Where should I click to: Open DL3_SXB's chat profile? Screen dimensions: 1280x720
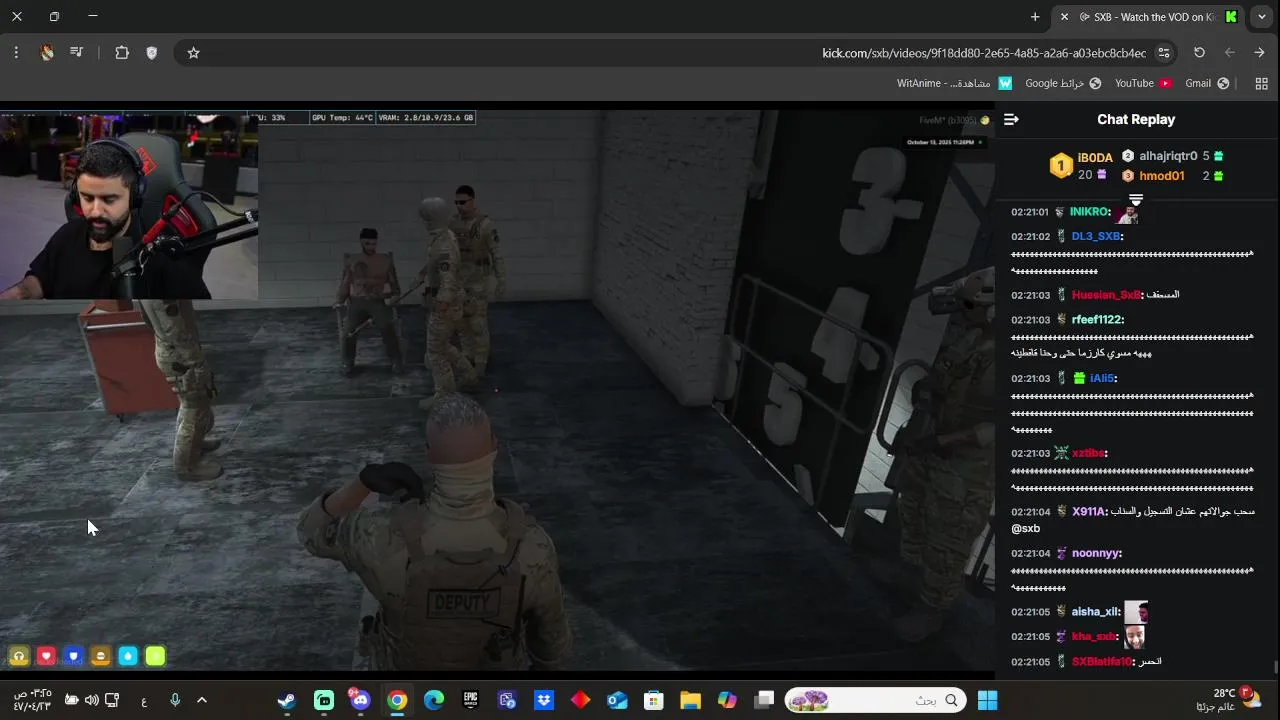pyautogui.click(x=1097, y=236)
